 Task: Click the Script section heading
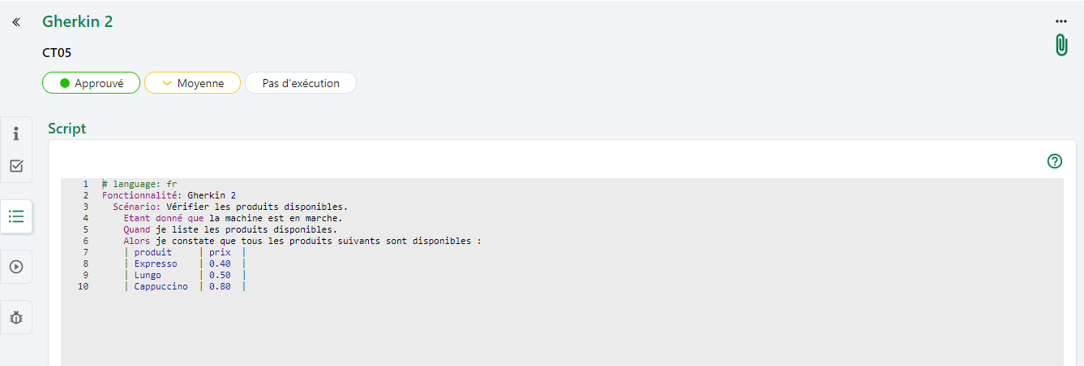[67, 129]
